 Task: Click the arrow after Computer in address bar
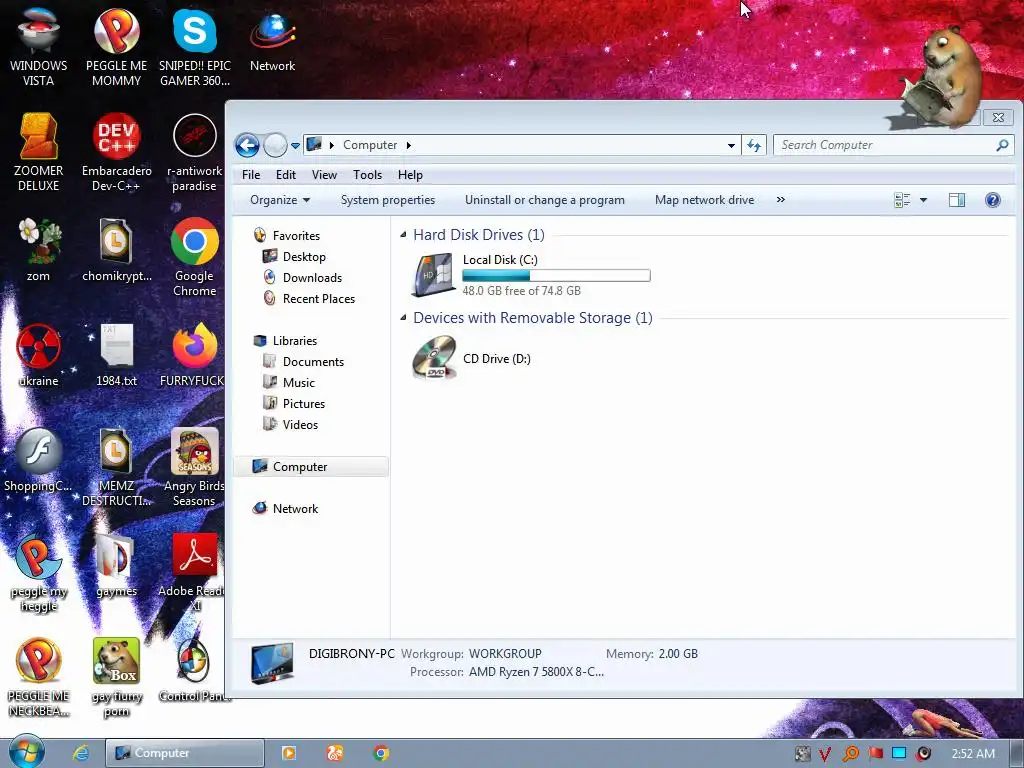(408, 145)
